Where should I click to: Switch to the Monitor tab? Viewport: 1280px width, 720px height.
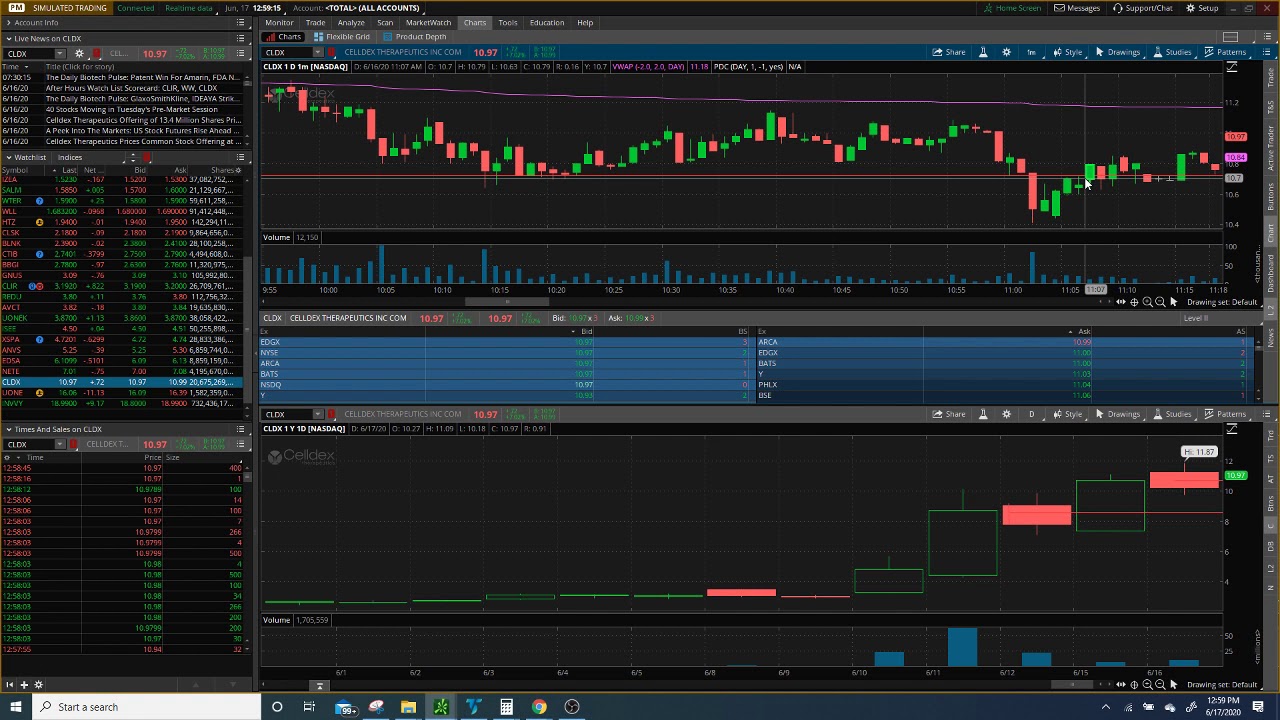(279, 22)
